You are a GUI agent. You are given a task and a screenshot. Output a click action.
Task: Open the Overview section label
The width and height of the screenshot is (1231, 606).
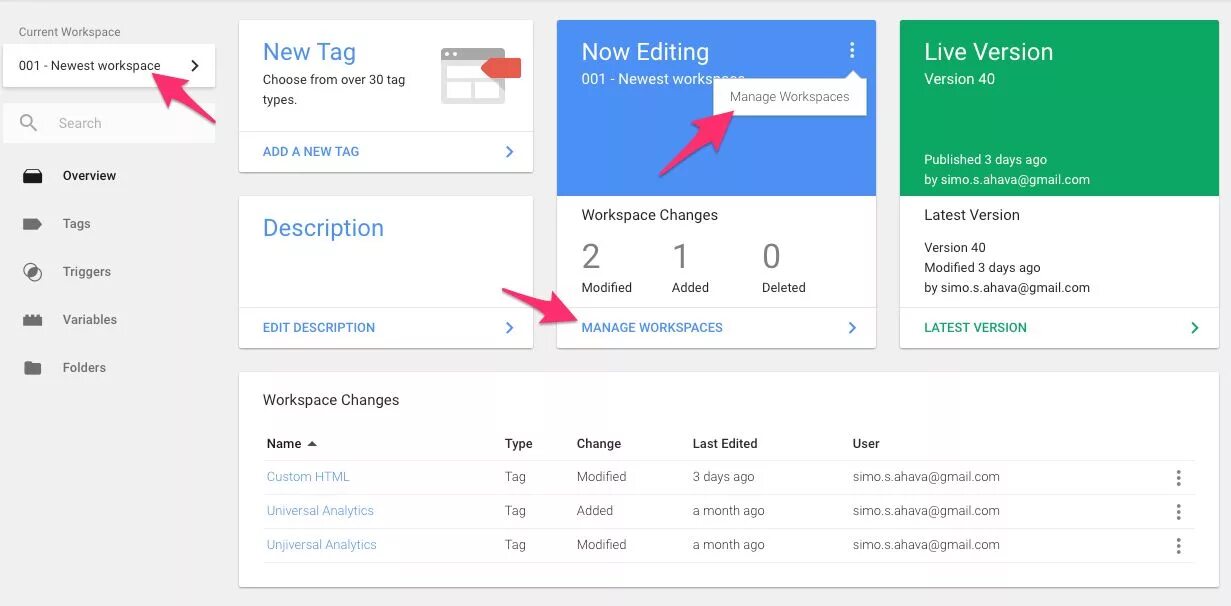coord(89,176)
